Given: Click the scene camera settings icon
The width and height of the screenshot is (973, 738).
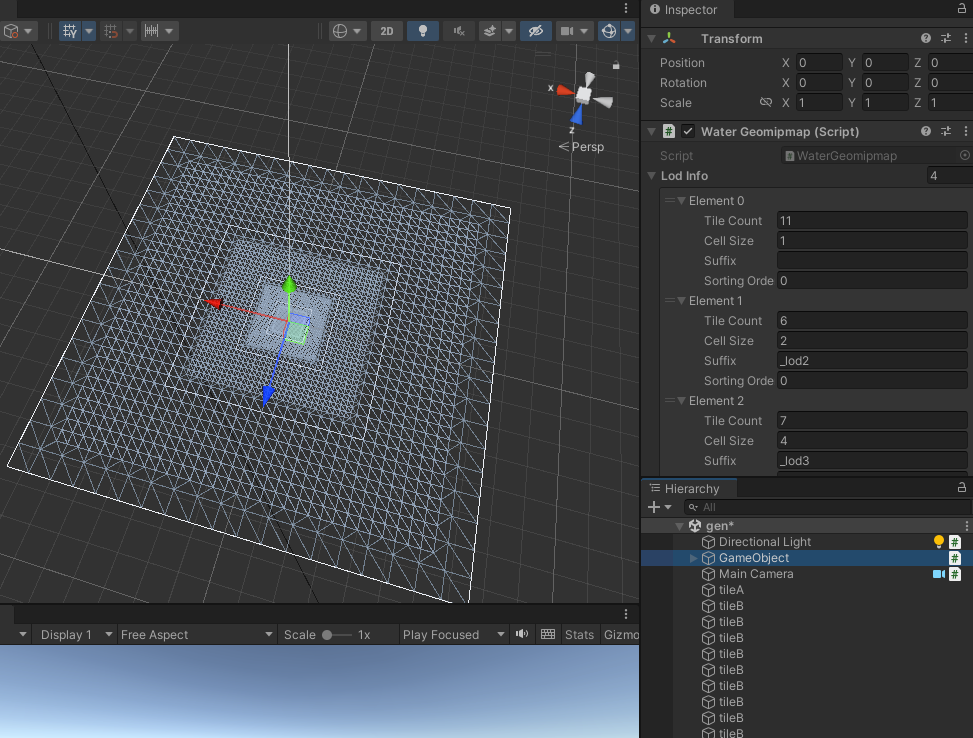Looking at the screenshot, I should point(567,31).
